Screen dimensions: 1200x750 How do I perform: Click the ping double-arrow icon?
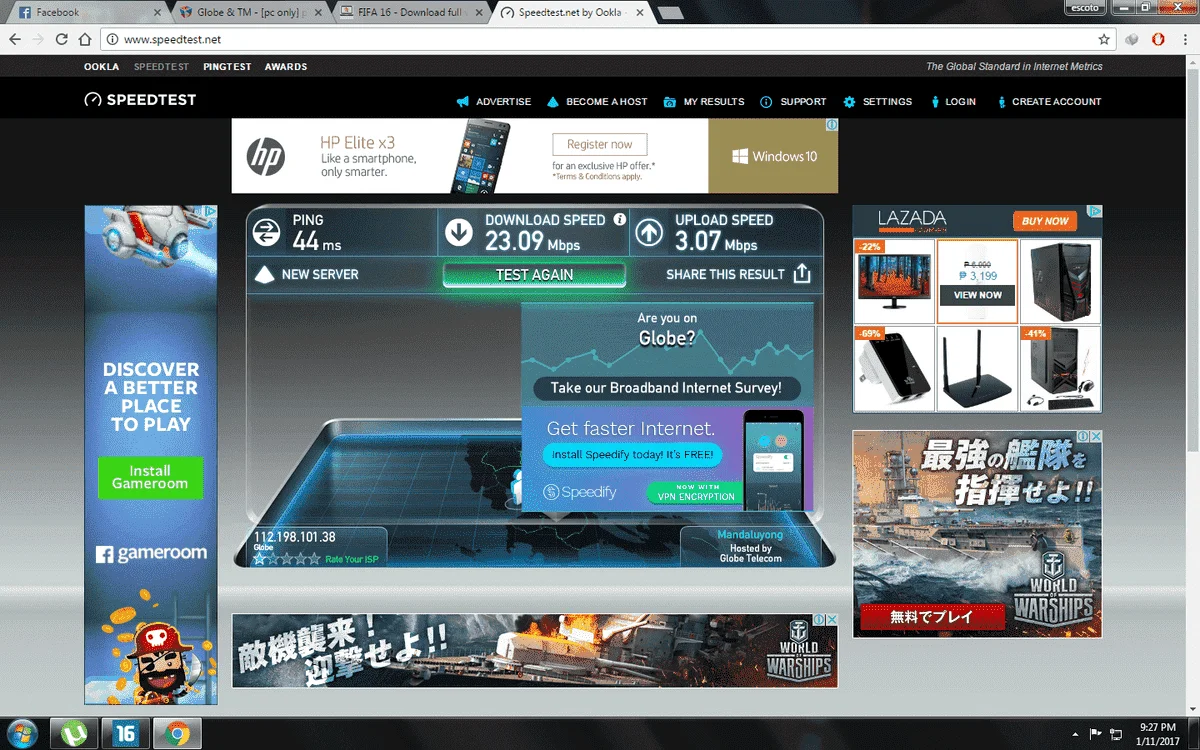pyautogui.click(x=266, y=232)
